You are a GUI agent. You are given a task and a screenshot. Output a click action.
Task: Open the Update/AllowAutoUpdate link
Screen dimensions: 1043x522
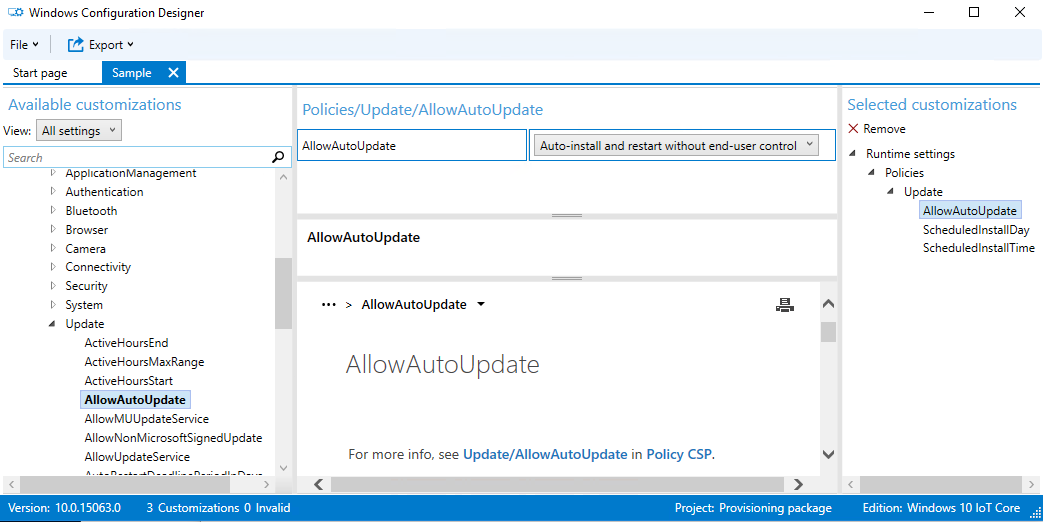[545, 454]
